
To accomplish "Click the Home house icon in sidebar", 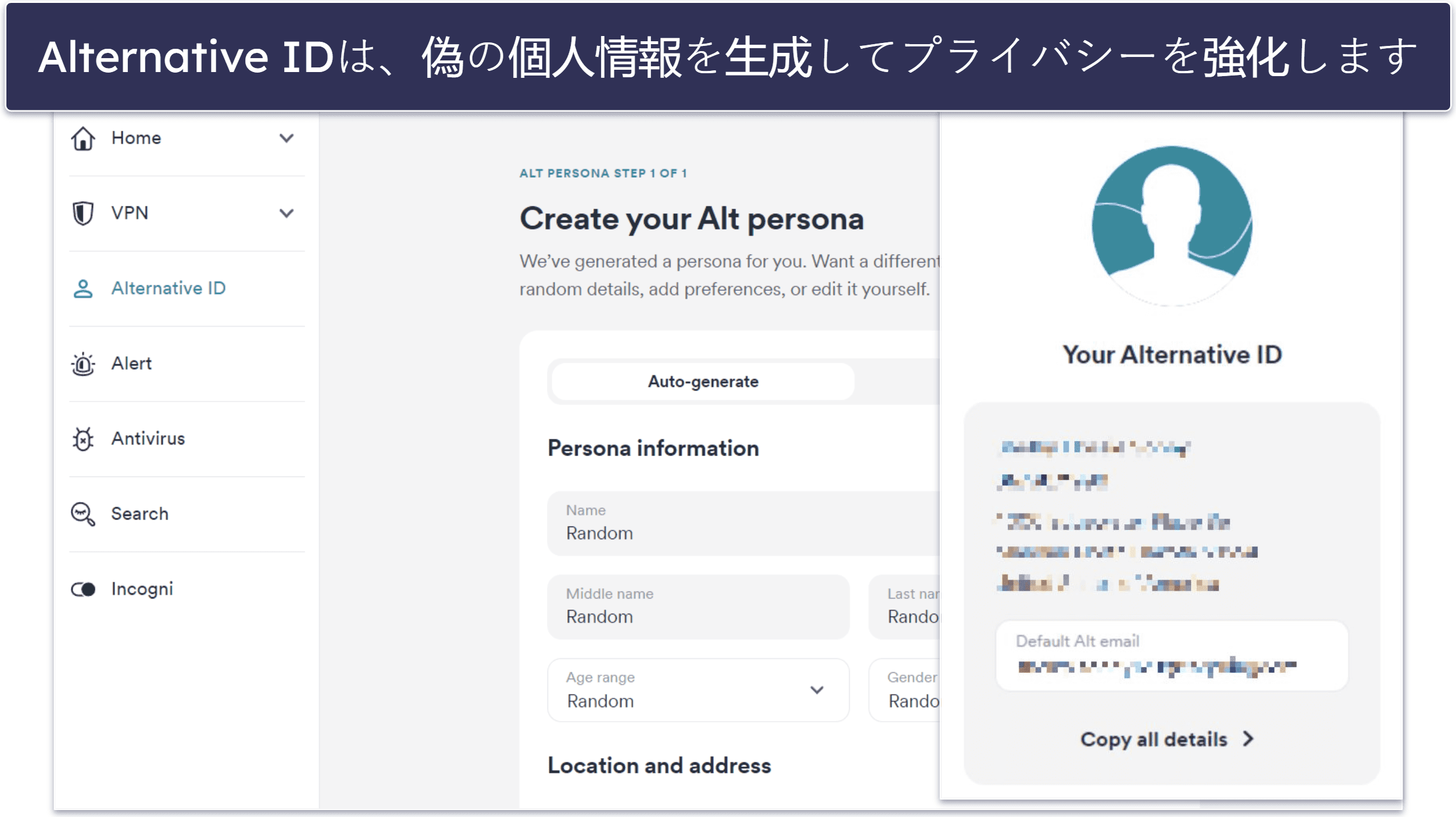I will [83, 138].
